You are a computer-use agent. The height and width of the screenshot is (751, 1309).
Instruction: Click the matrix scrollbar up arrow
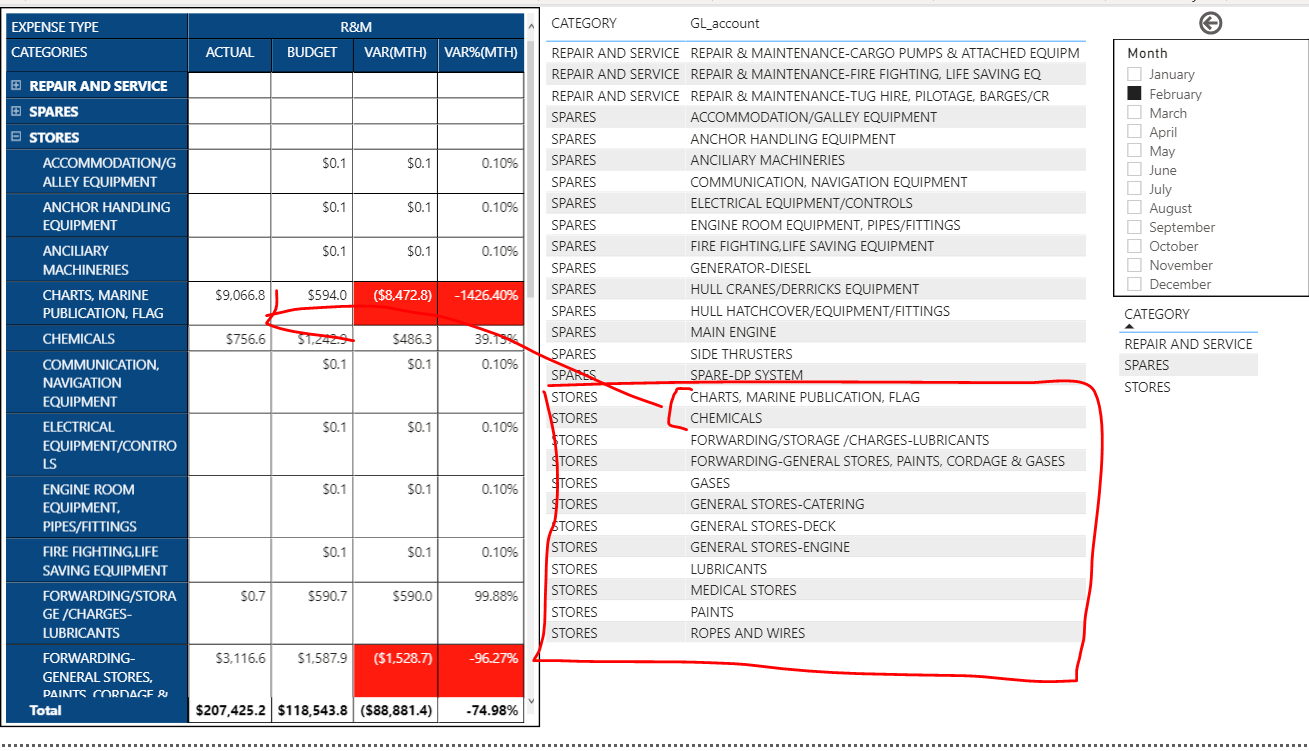pyautogui.click(x=531, y=25)
